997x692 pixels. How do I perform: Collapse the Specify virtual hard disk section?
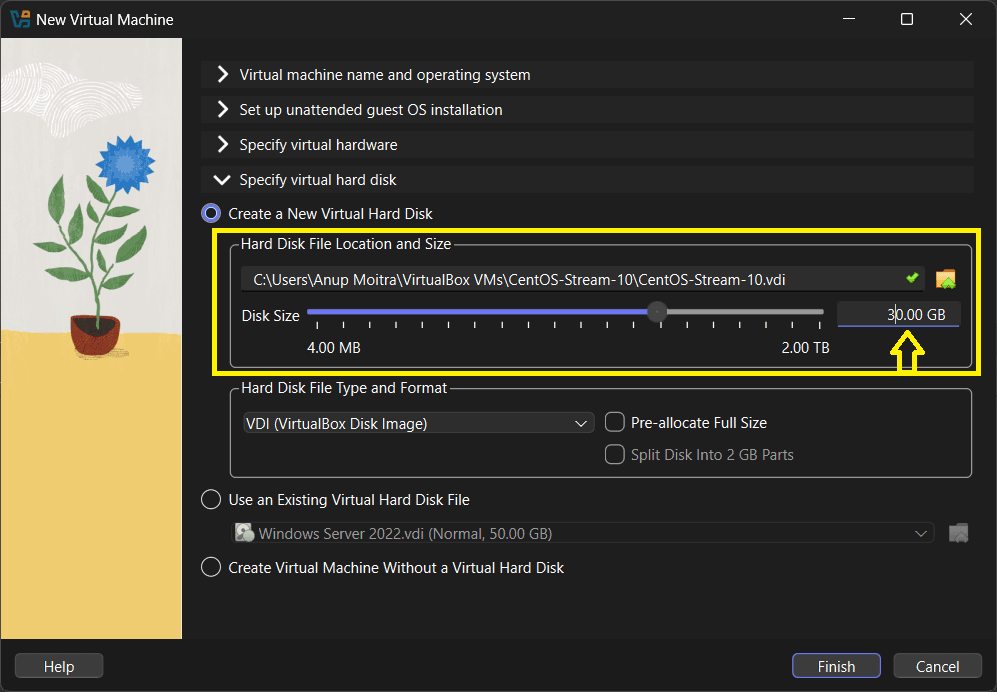(317, 180)
